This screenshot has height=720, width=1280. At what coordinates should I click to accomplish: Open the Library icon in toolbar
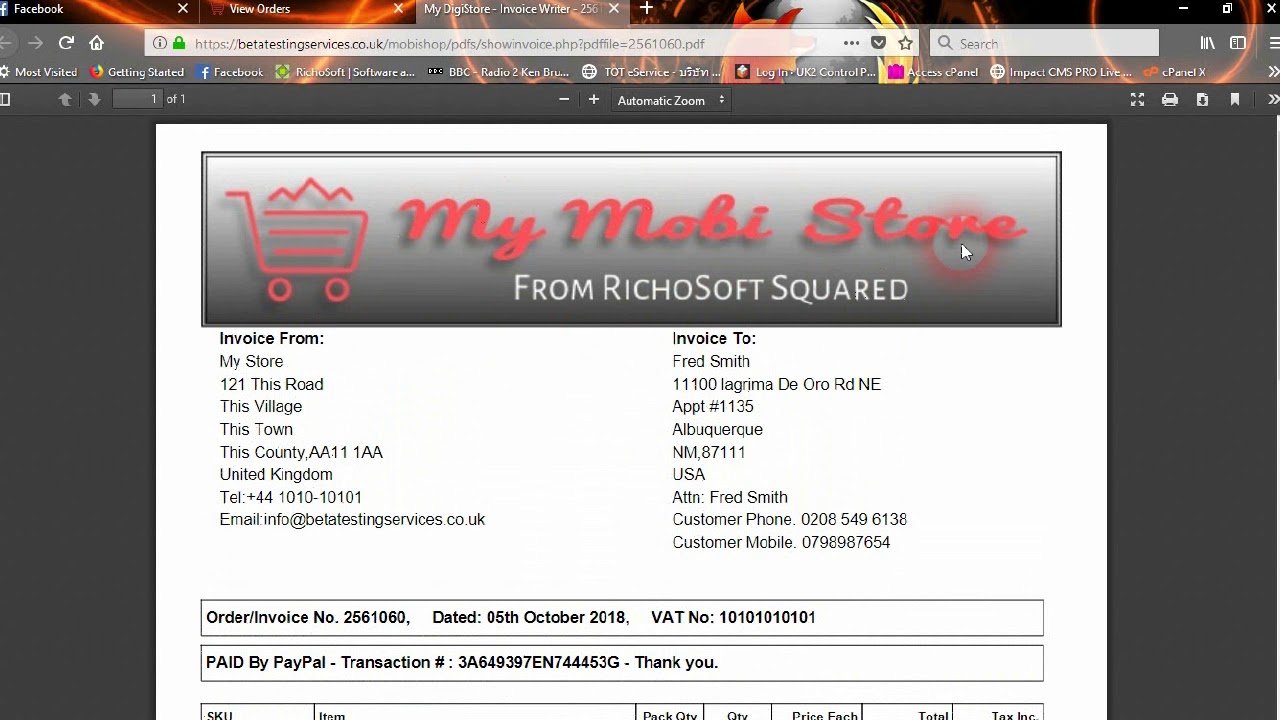(x=1208, y=43)
